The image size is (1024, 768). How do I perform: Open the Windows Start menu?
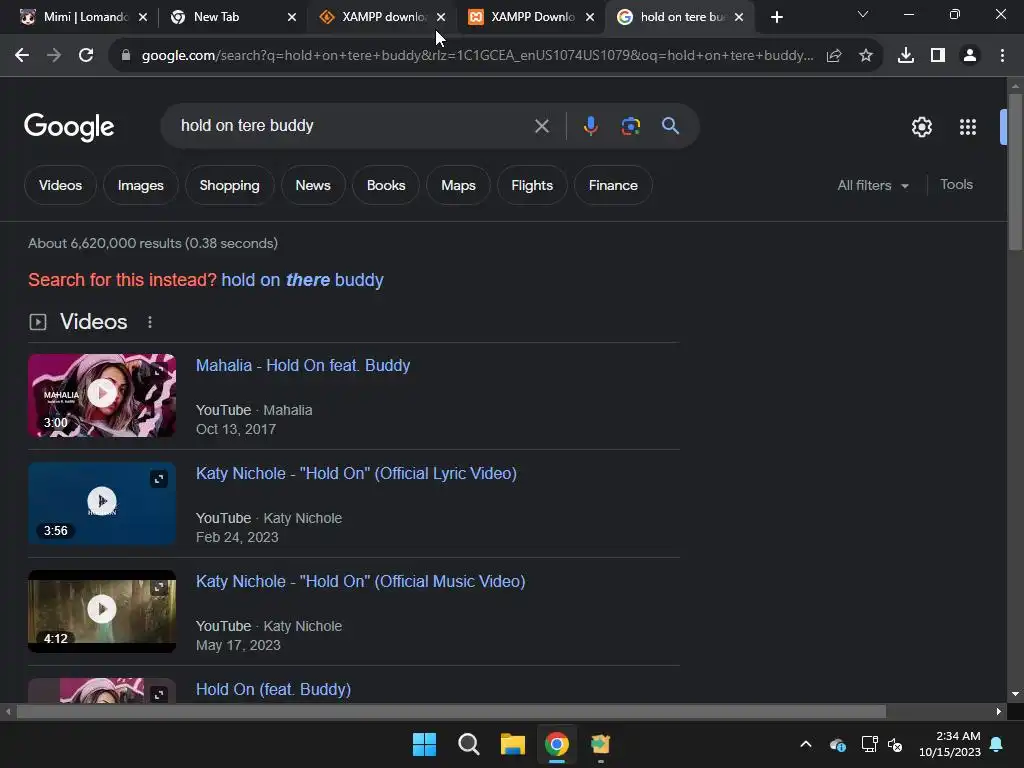[x=424, y=744]
